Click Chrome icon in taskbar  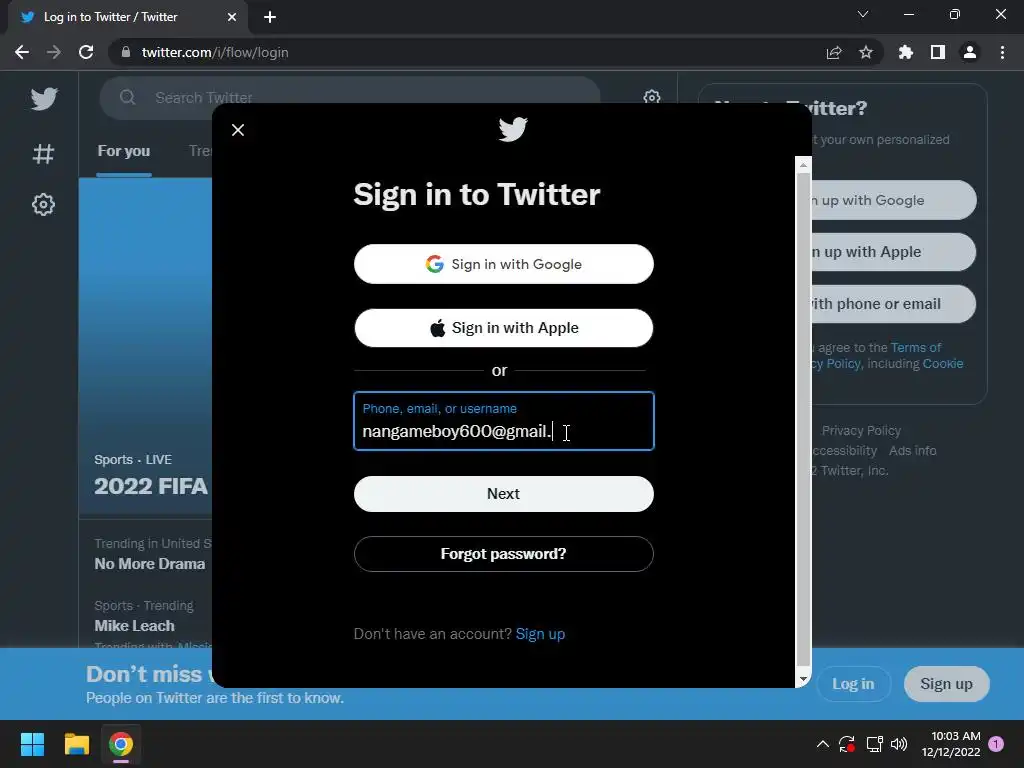click(121, 744)
